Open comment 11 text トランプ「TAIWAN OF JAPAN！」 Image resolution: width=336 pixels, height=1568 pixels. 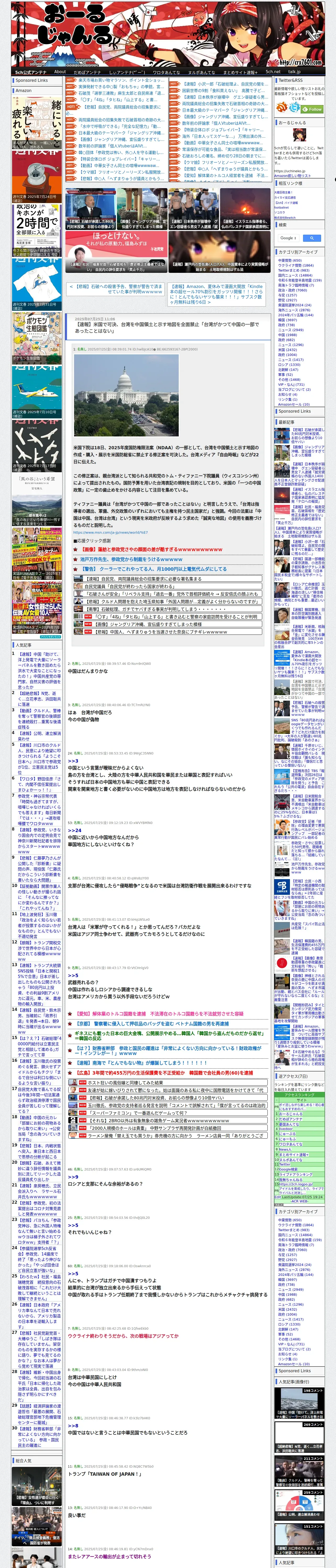105,1474
